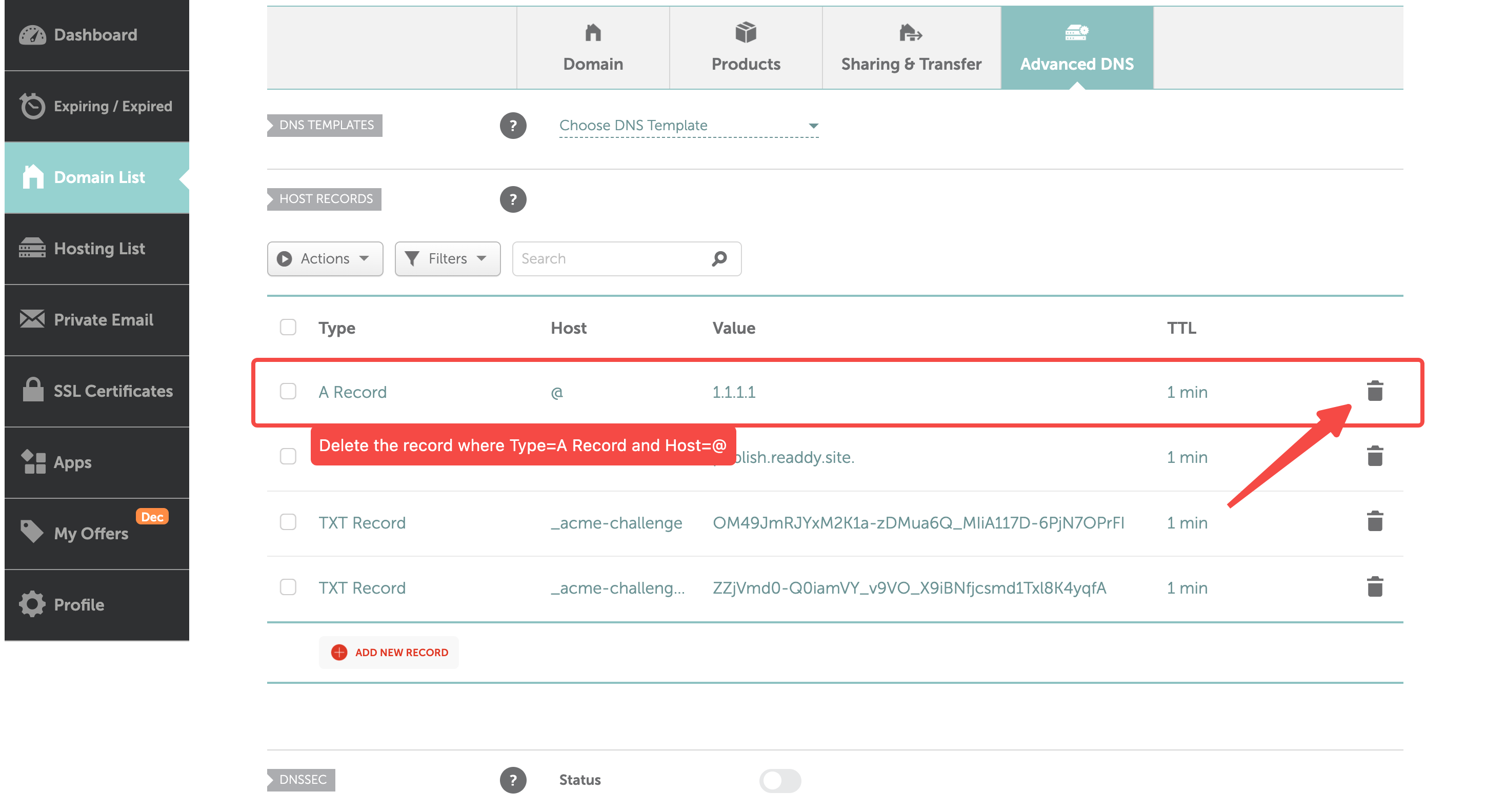
Task: Click the help icon beside DNS TEMPLATES
Action: tap(512, 126)
